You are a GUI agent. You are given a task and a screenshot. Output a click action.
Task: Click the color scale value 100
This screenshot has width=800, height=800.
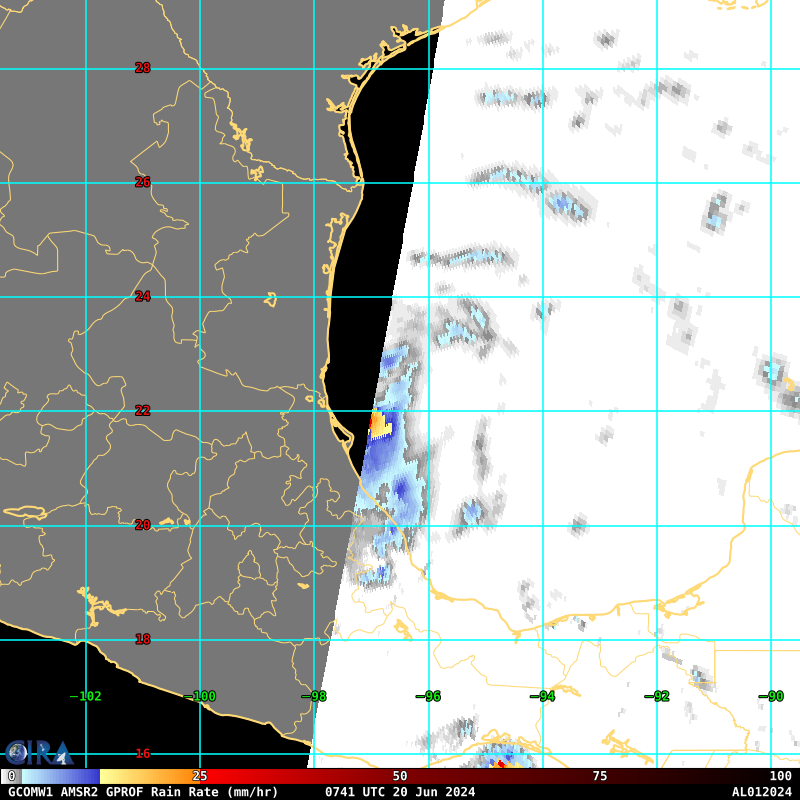point(781,777)
